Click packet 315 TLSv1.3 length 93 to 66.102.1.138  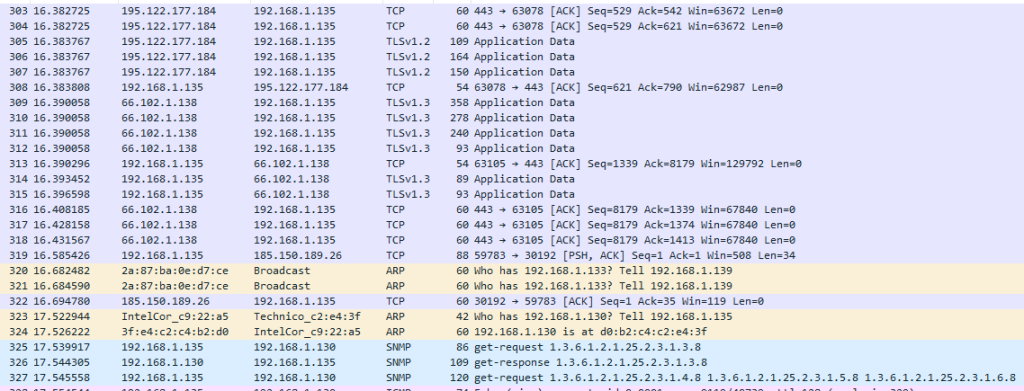point(512,195)
